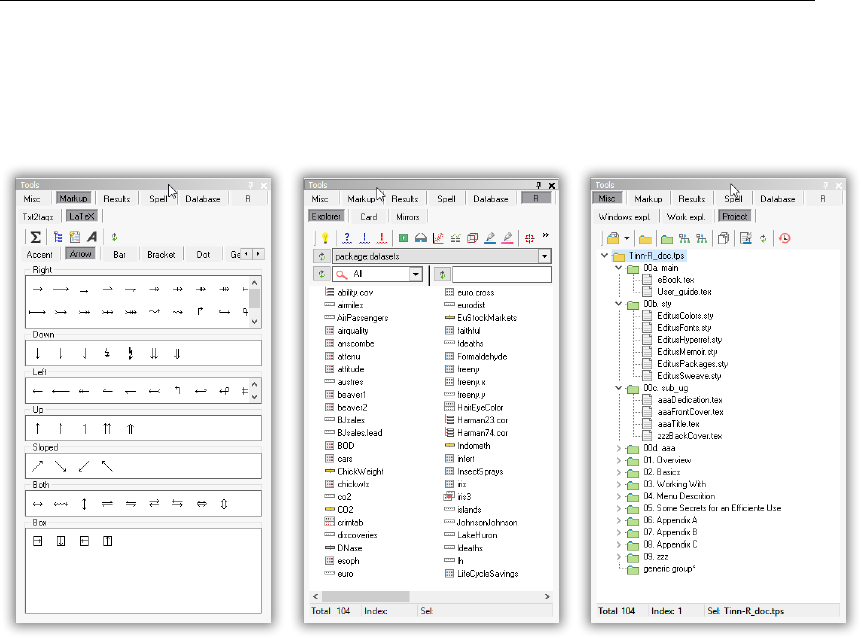Click the pink-underlined pencil icon
Screen dimensions: 861x638
[508, 238]
